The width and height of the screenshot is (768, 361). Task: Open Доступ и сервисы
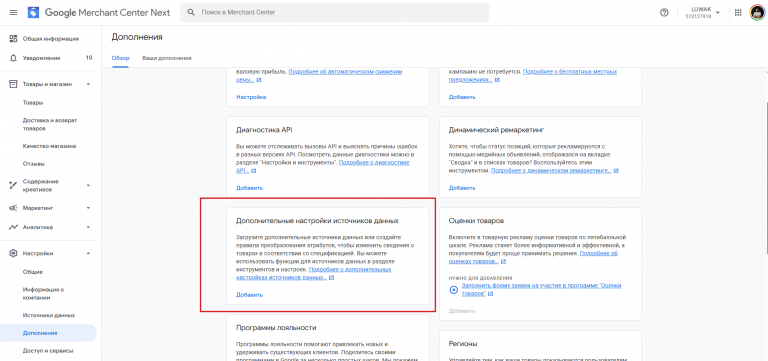[x=48, y=351]
